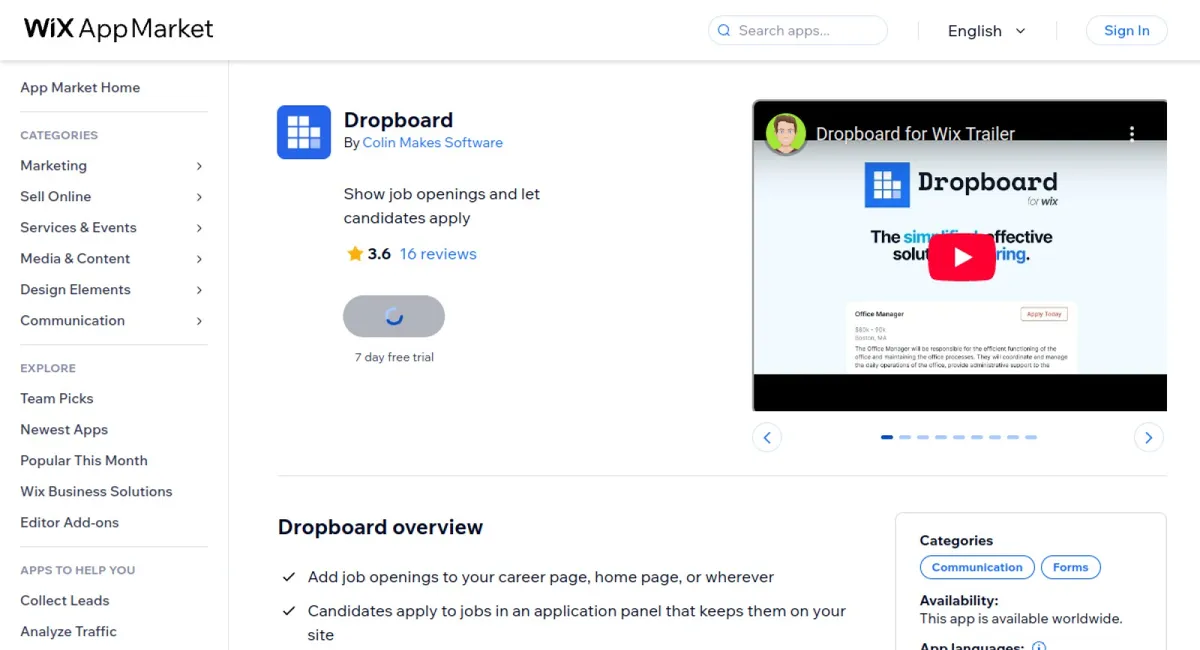
Task: Open Collect Leads
Action: tap(65, 600)
